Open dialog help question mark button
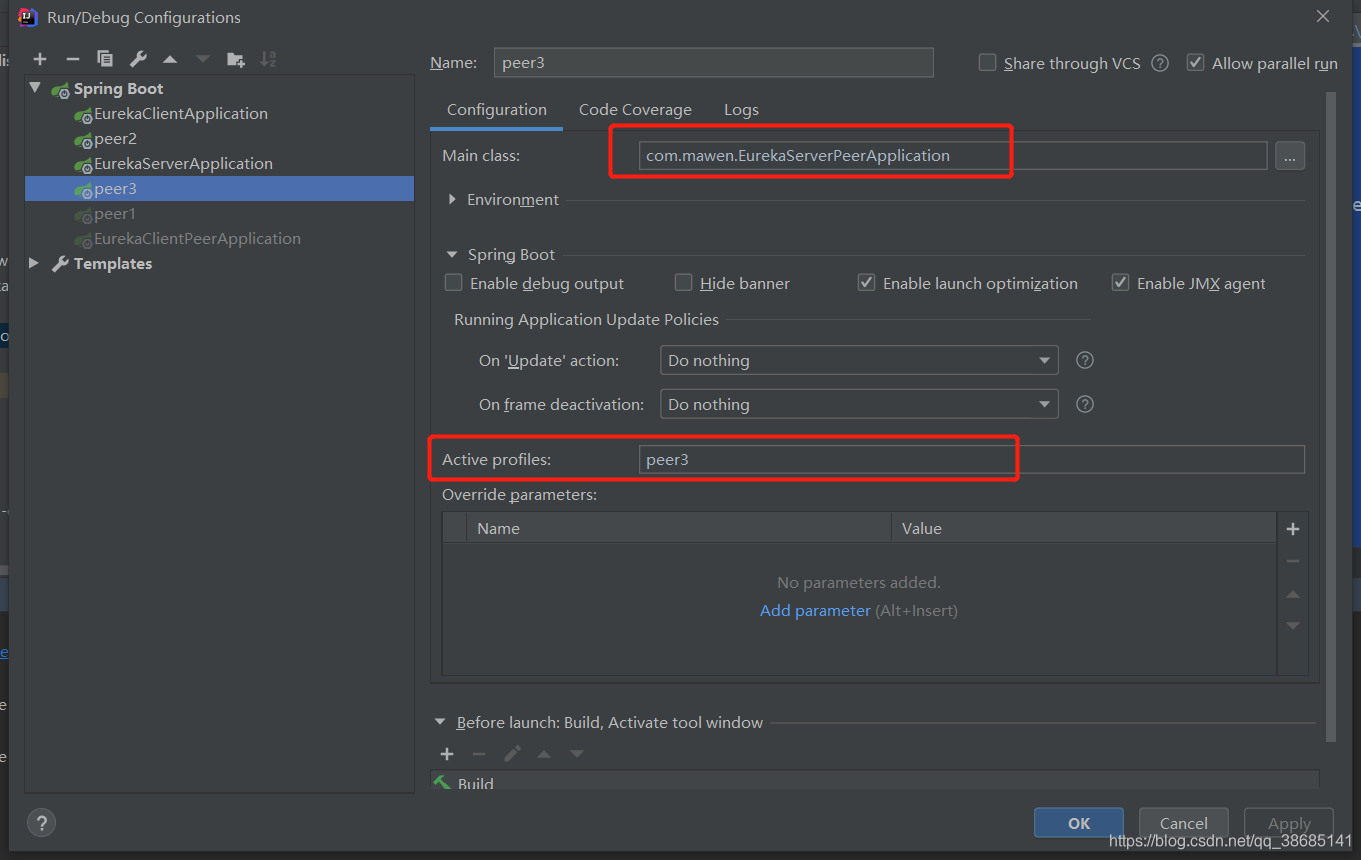Image resolution: width=1361 pixels, height=860 pixels. pyautogui.click(x=41, y=823)
